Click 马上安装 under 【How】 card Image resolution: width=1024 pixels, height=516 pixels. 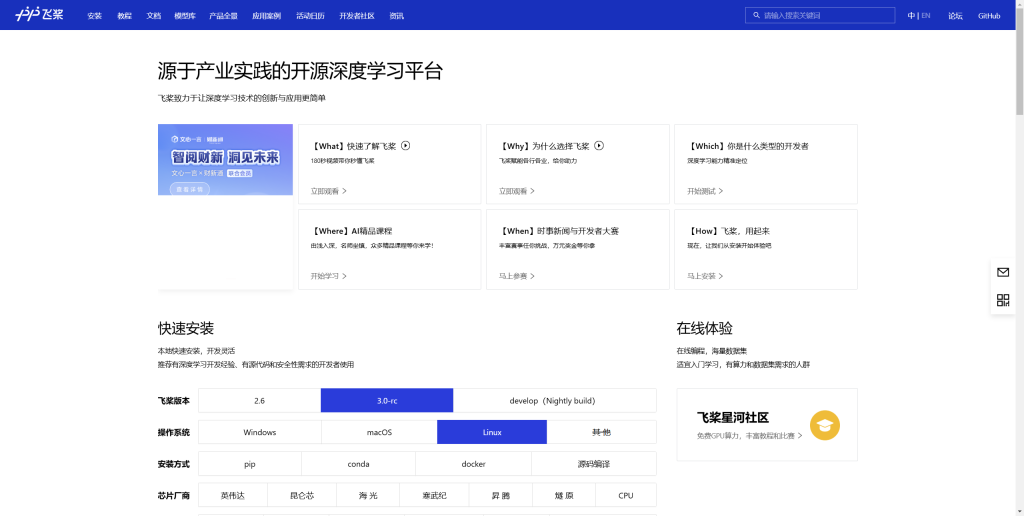705,276
